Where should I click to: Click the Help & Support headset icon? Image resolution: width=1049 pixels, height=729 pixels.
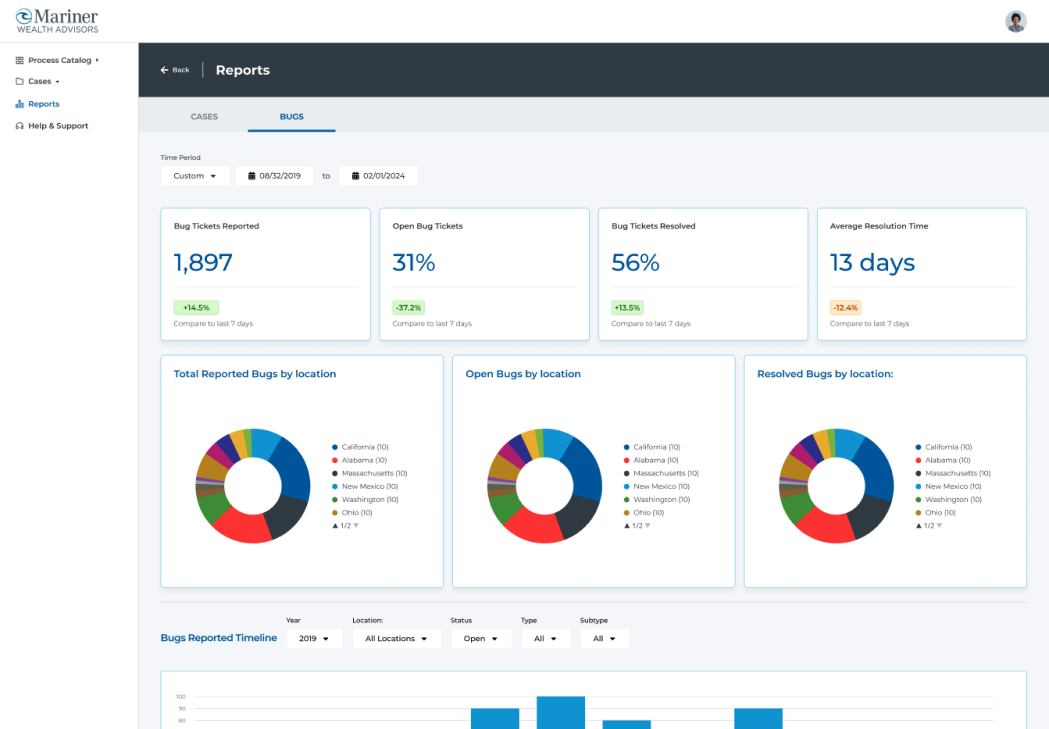[20, 126]
